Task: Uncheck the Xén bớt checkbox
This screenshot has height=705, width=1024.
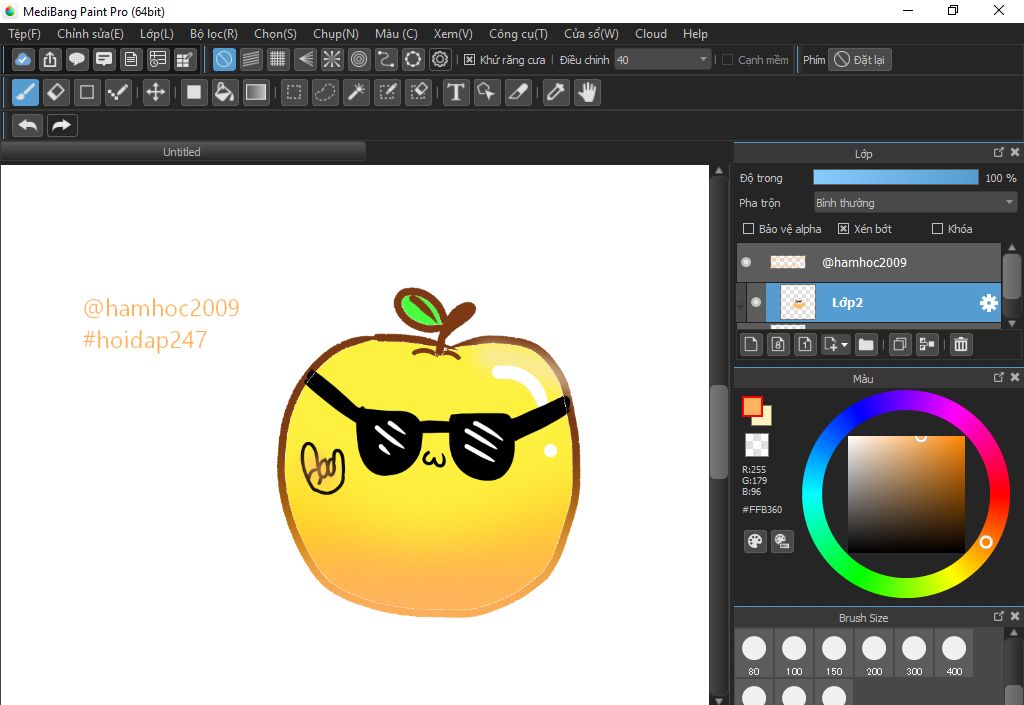Action: pyautogui.click(x=843, y=229)
